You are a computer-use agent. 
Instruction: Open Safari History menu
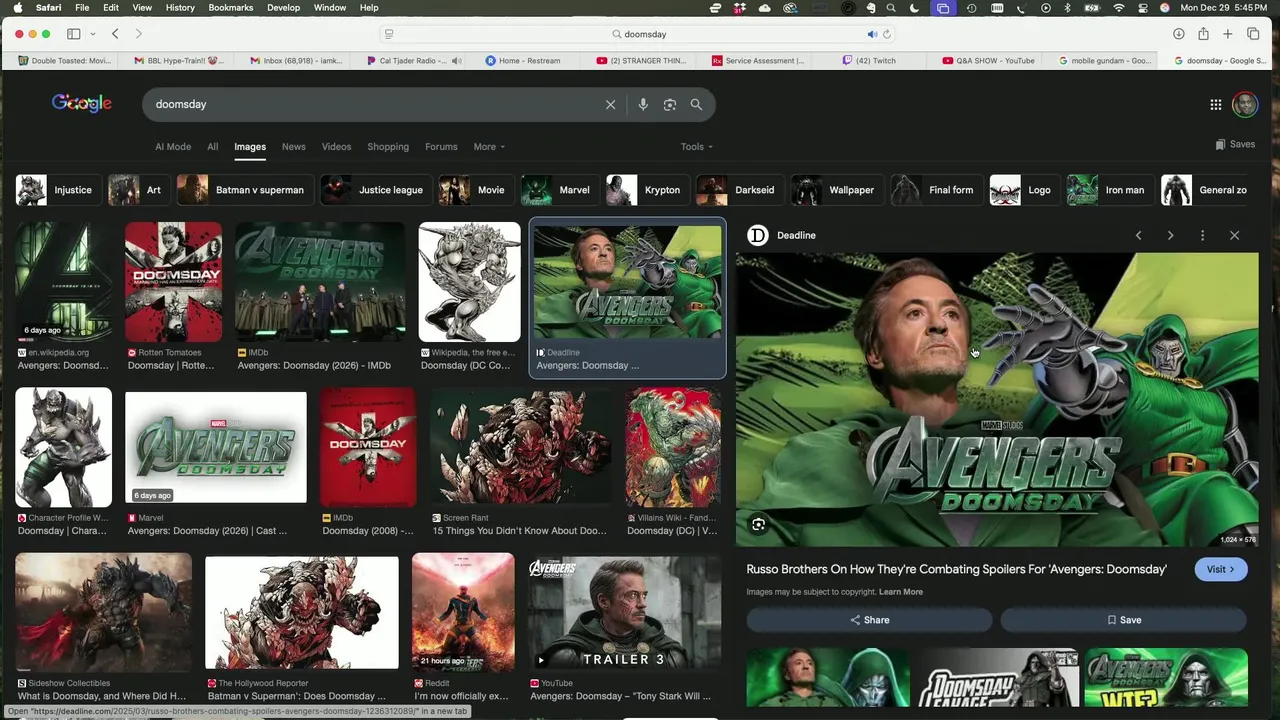point(180,8)
